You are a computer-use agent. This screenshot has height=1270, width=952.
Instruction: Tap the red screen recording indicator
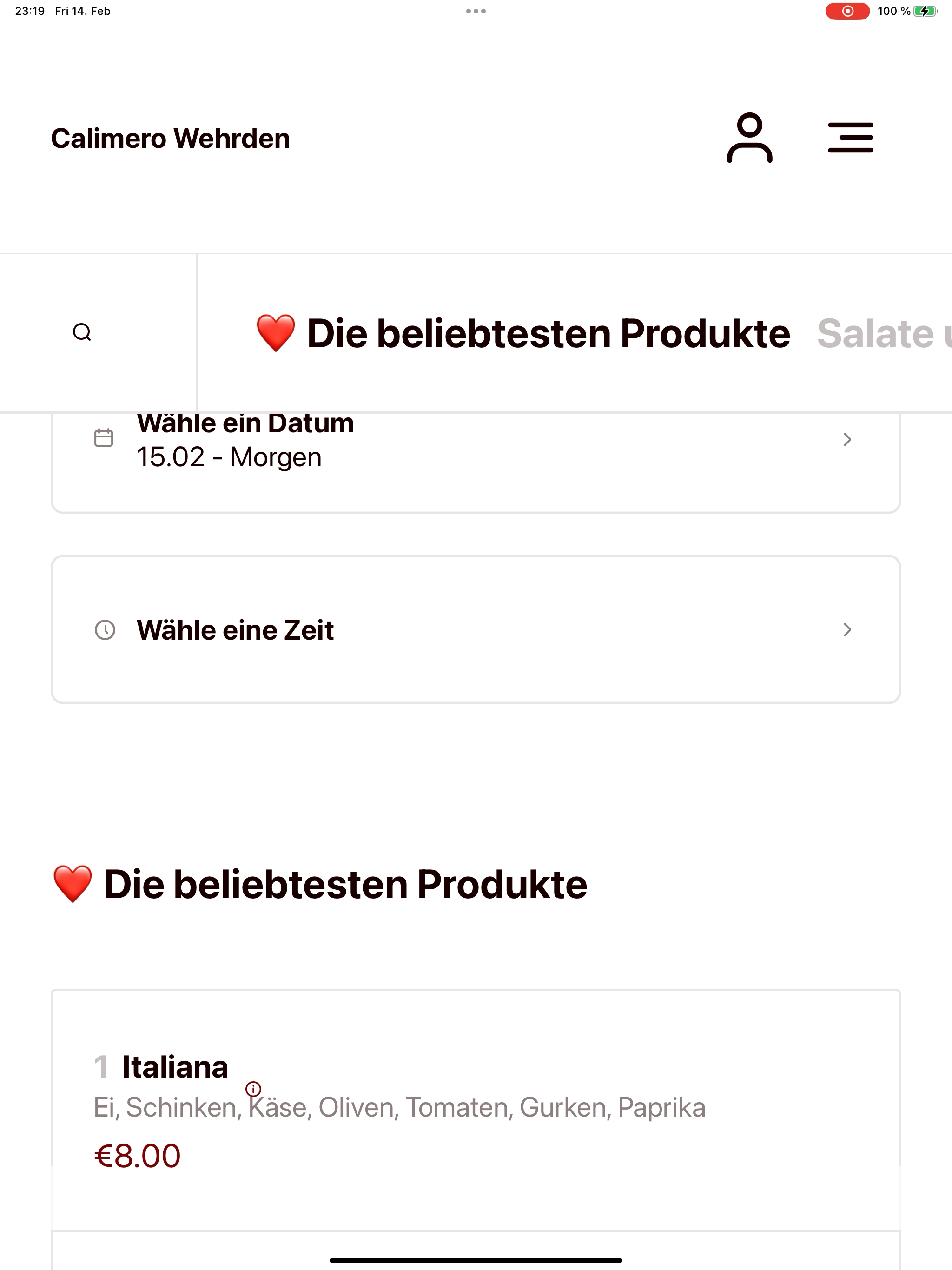pos(847,11)
